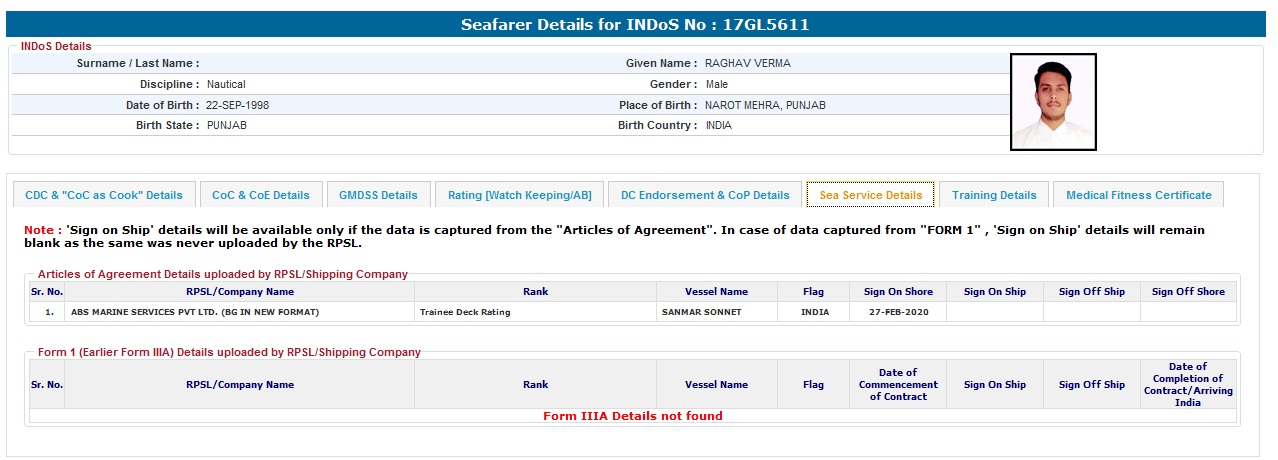Screen dimensions: 1278x460
Task: Switch to Training Details tab
Action: 993,195
